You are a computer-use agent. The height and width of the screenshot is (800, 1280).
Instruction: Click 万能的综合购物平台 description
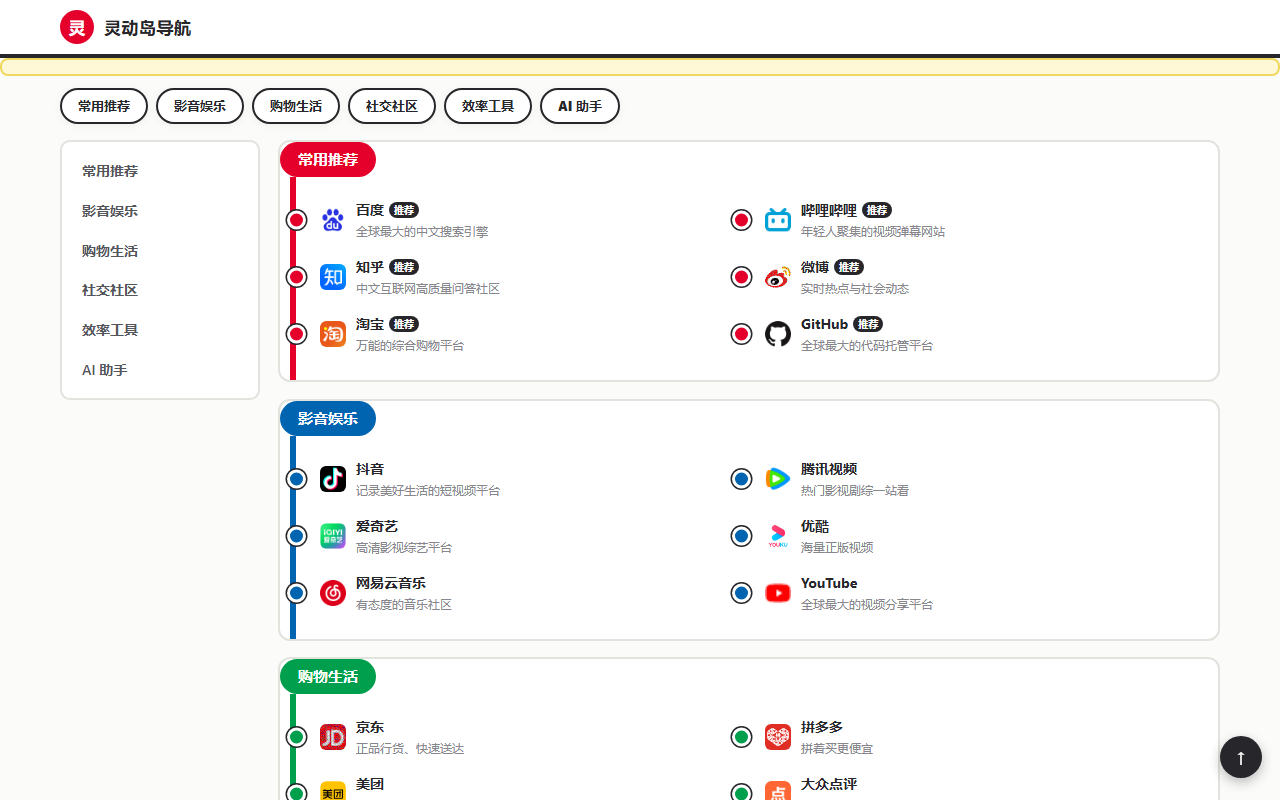(410, 346)
